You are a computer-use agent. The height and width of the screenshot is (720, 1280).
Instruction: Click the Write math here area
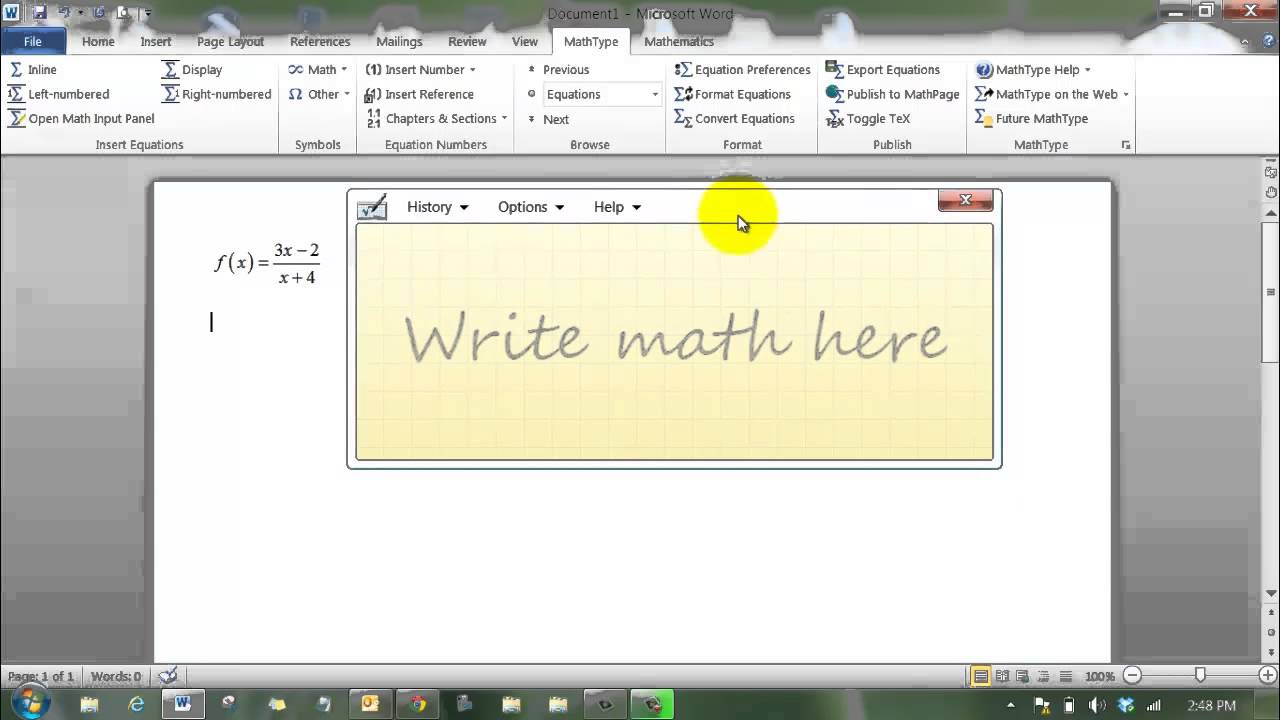(675, 341)
